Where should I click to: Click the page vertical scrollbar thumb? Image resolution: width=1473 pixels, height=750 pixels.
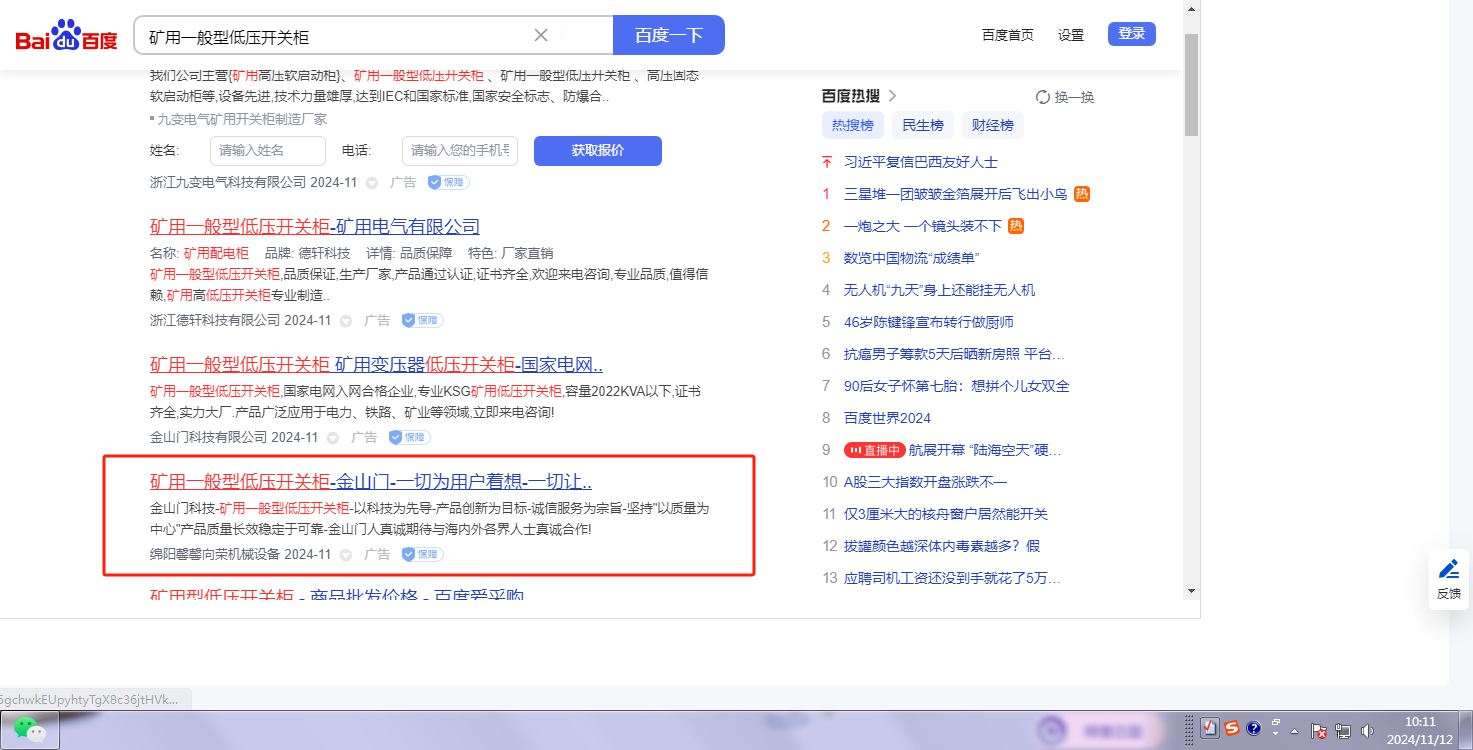(1190, 85)
